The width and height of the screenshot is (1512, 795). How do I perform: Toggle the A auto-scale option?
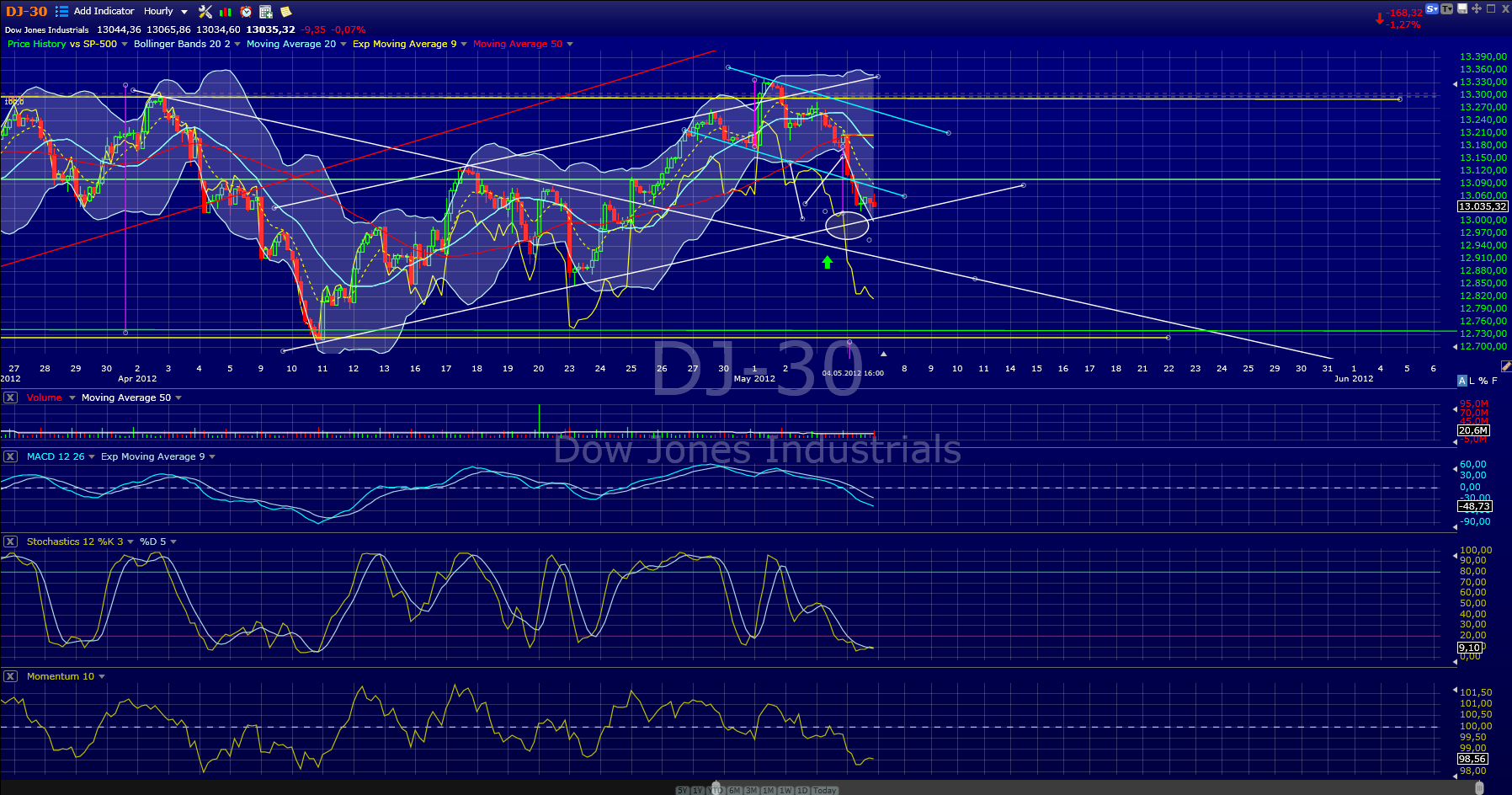[1462, 381]
